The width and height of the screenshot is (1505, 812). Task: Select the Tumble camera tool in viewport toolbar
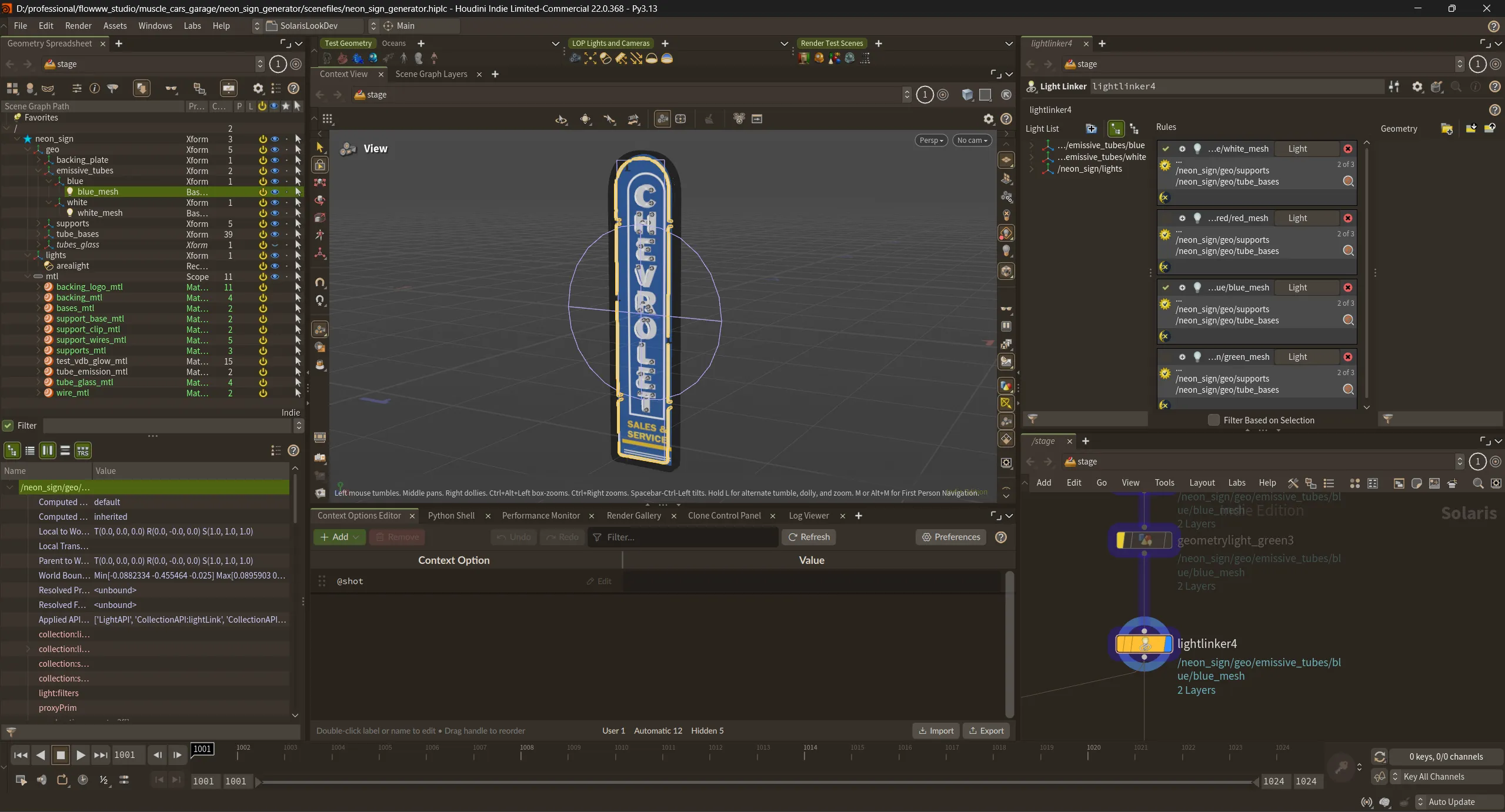[x=560, y=119]
